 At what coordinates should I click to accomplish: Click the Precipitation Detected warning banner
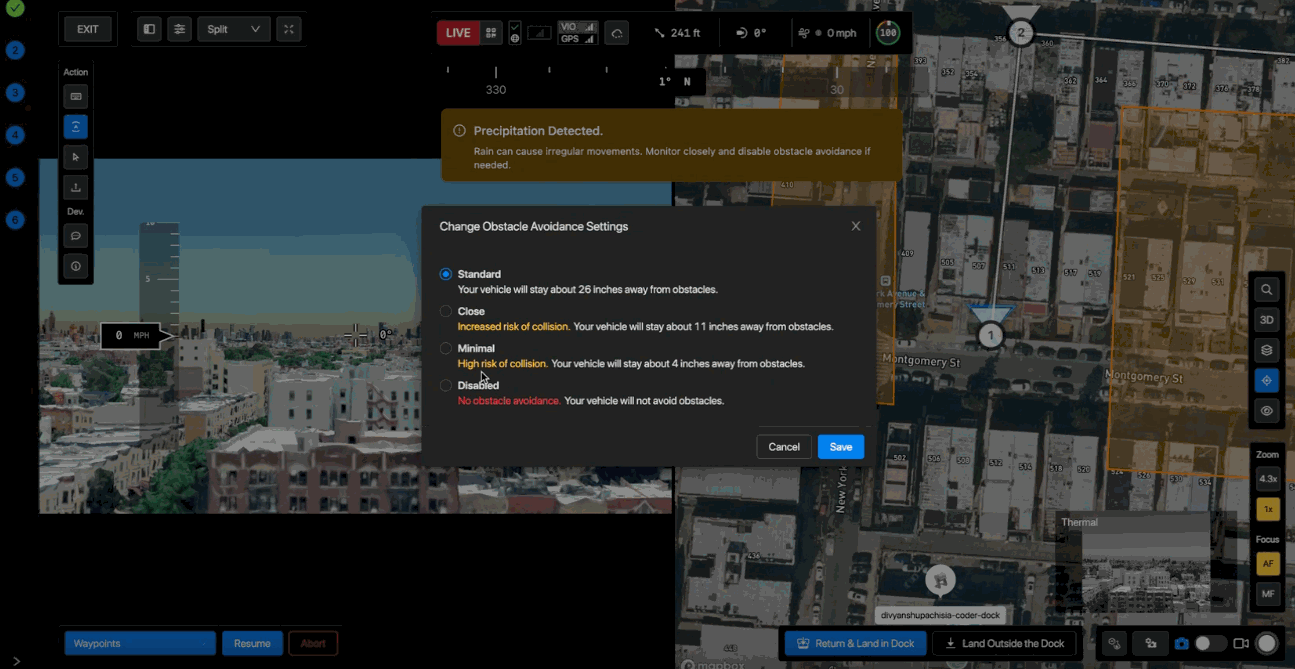click(x=672, y=146)
